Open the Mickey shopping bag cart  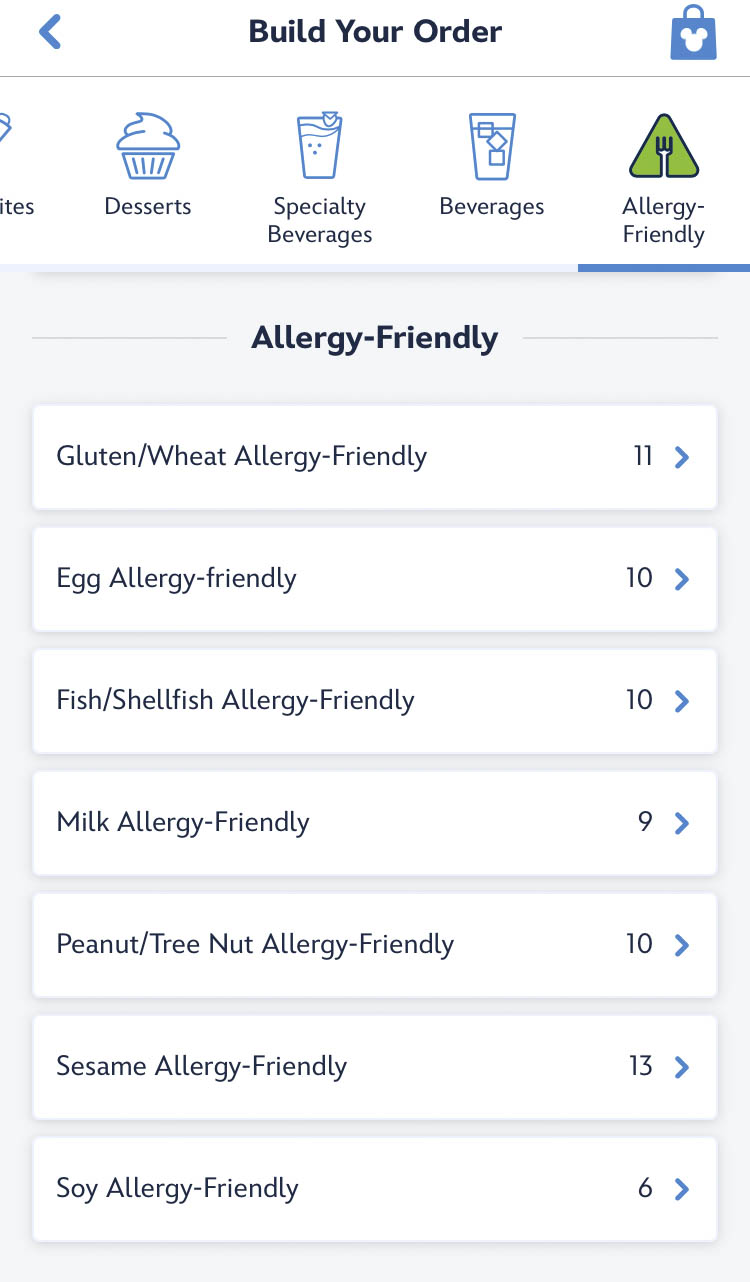click(693, 34)
